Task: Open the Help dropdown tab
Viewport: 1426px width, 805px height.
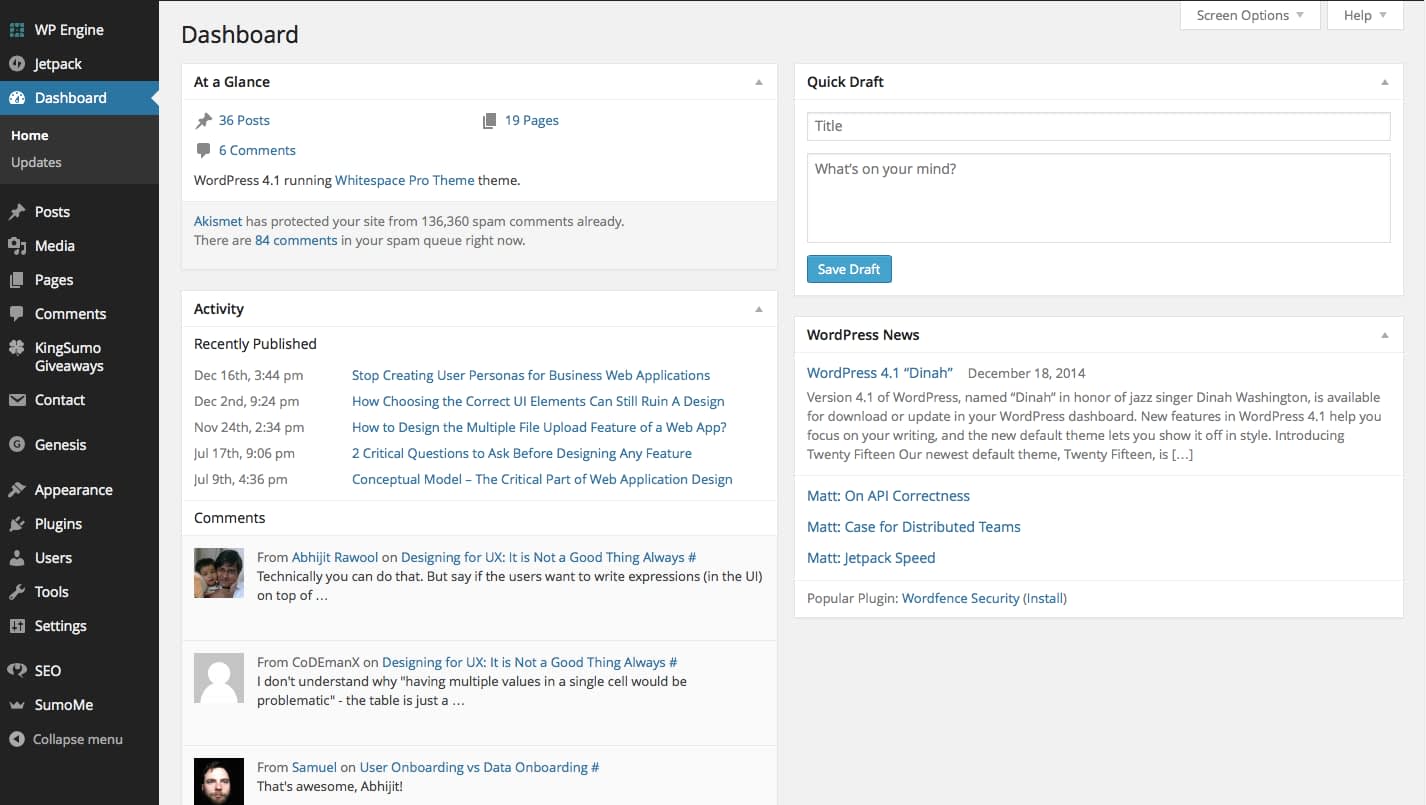Action: tap(1365, 15)
